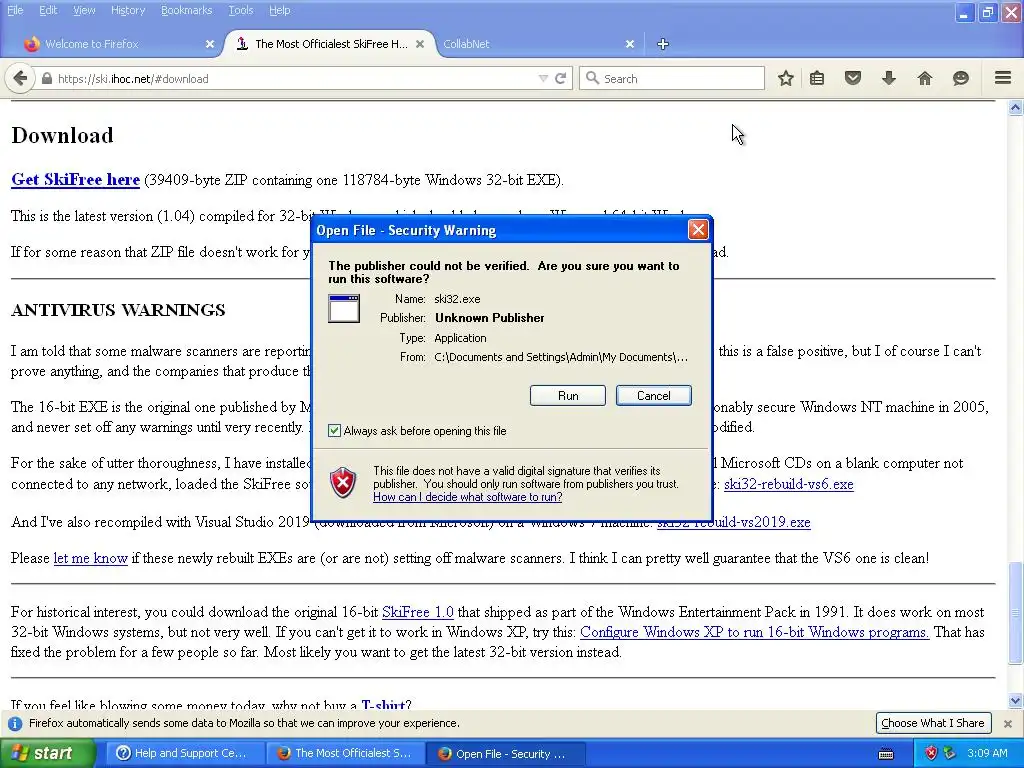
Task: Click the red shield warning icon in the dialog
Action: point(343,483)
